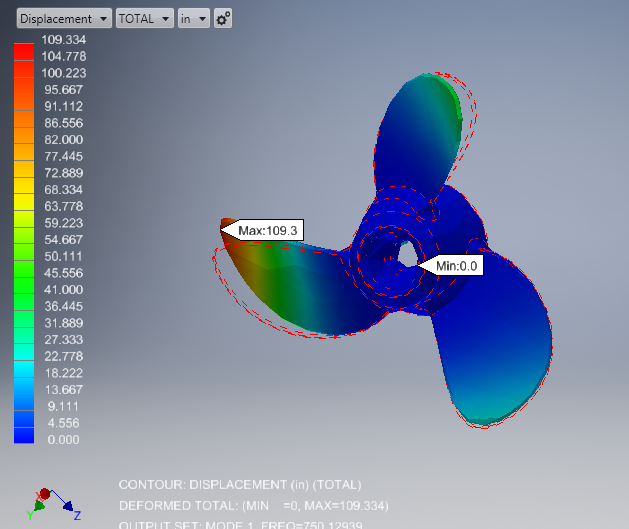Screen dimensions: 629x529
Task: Click the legend value 68.334
Action: 64,189
